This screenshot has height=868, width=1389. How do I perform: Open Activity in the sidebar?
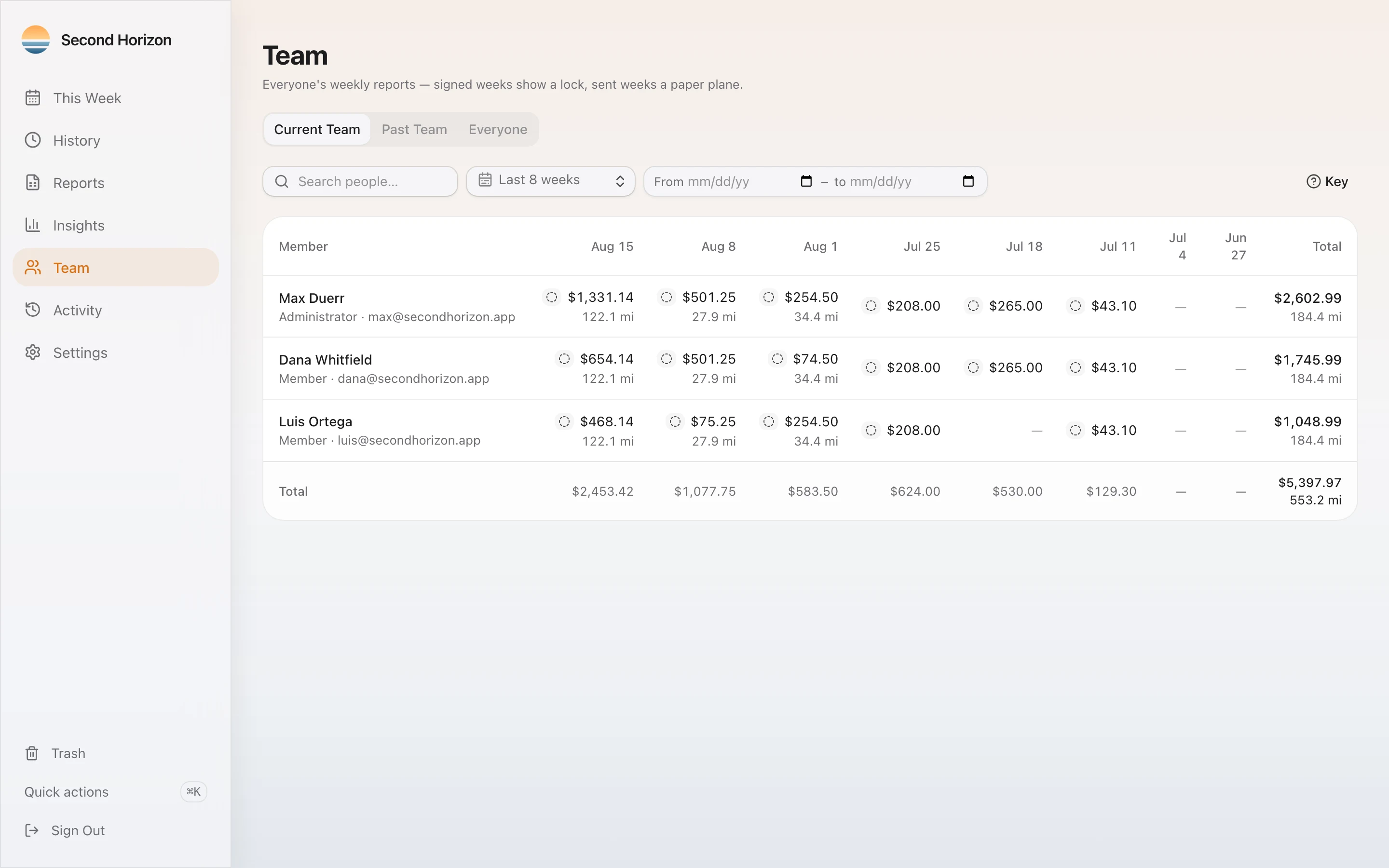[x=115, y=310]
